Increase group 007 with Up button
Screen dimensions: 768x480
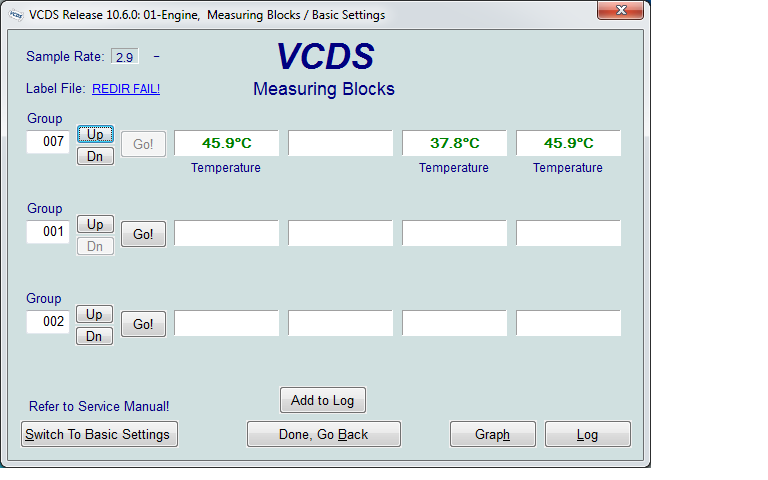click(x=95, y=134)
